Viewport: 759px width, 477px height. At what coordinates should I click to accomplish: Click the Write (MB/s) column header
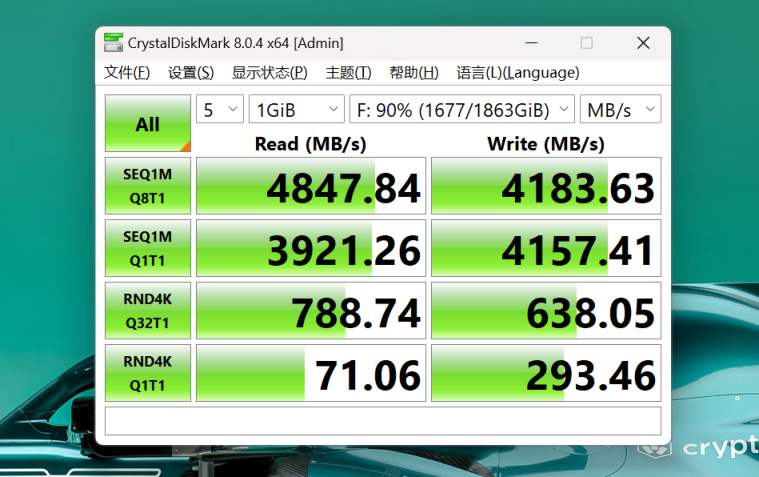pos(546,144)
